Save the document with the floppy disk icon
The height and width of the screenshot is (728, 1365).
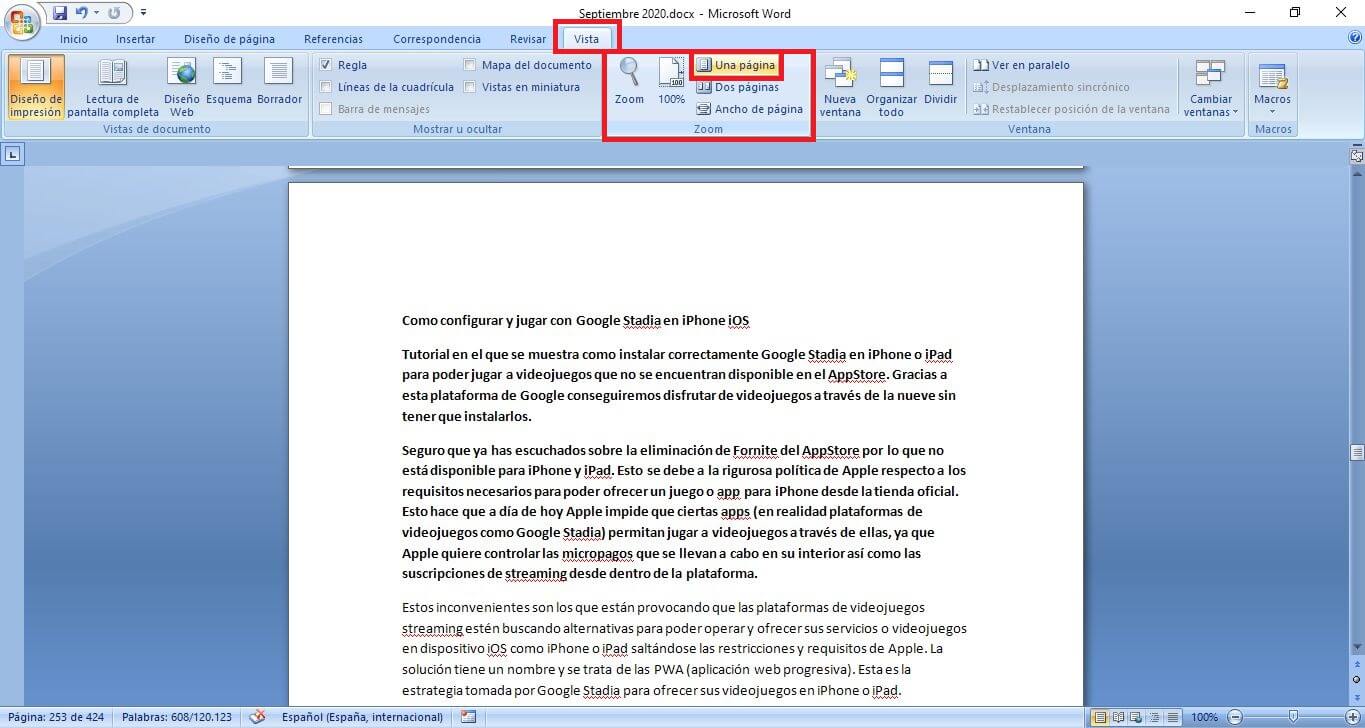60,13
